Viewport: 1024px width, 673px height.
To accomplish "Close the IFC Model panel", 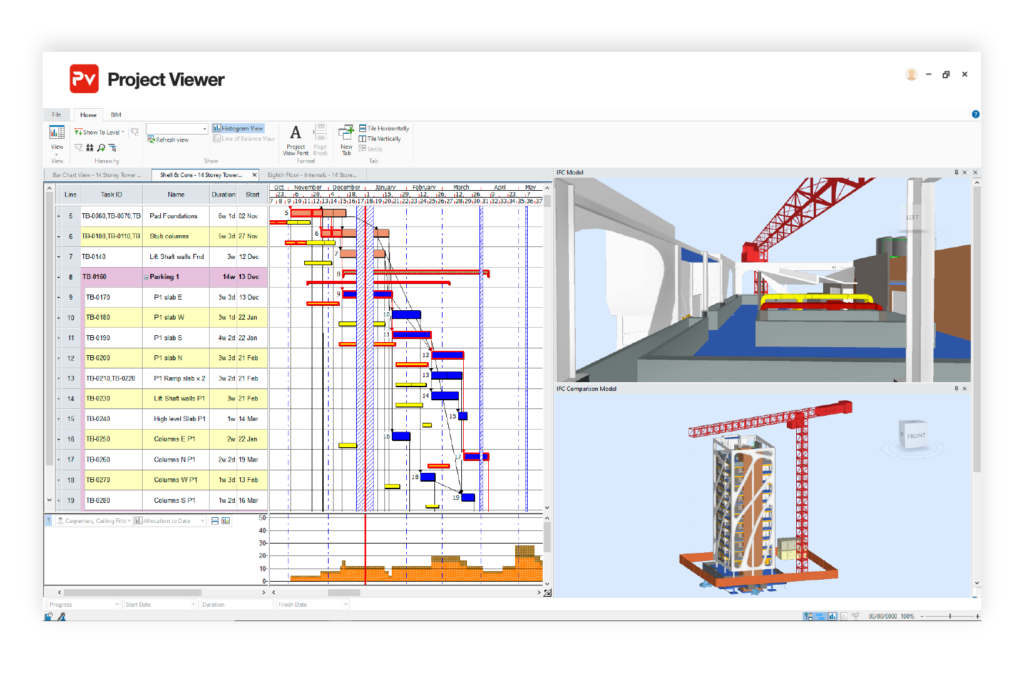I will (965, 172).
